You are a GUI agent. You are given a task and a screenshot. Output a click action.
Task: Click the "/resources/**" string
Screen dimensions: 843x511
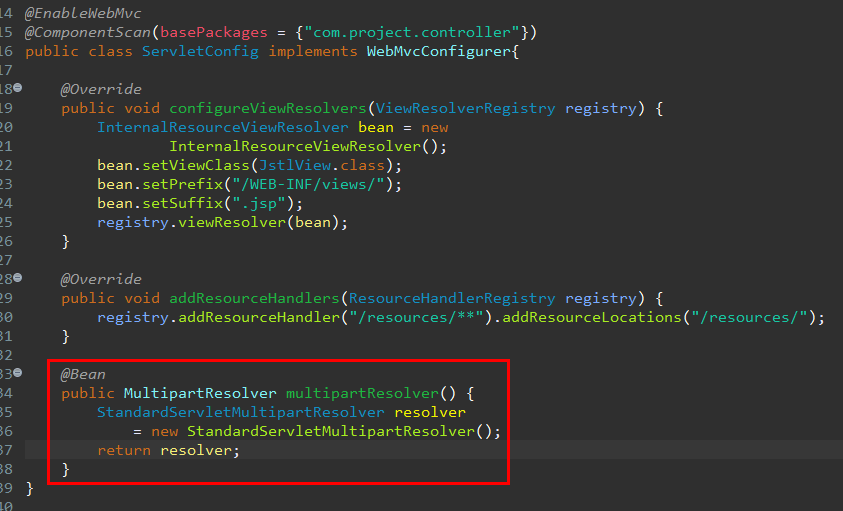click(417, 317)
